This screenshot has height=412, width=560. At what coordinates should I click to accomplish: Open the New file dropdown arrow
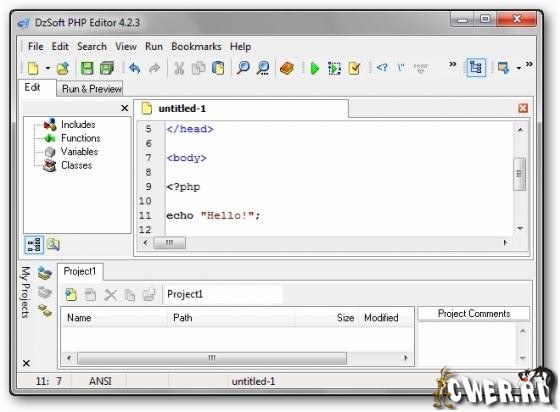point(48,68)
